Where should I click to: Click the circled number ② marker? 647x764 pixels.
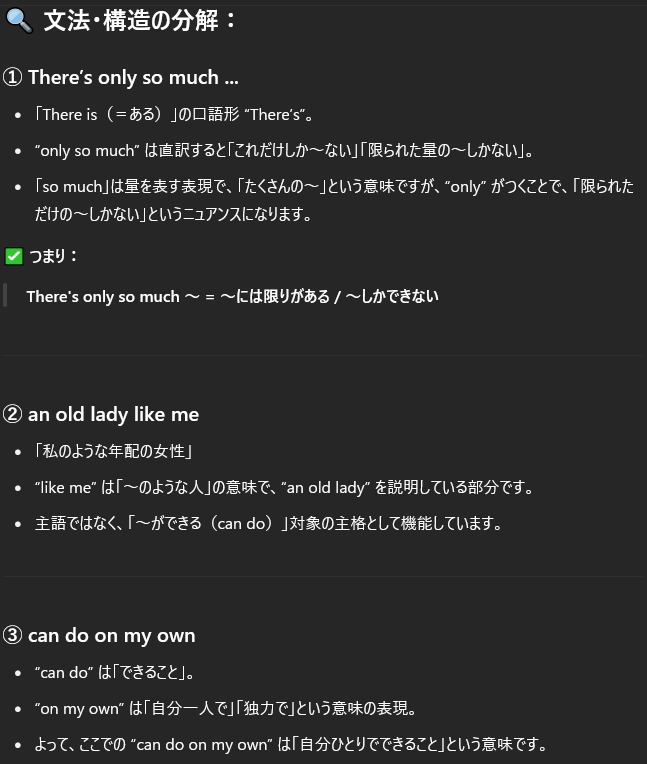click(12, 414)
